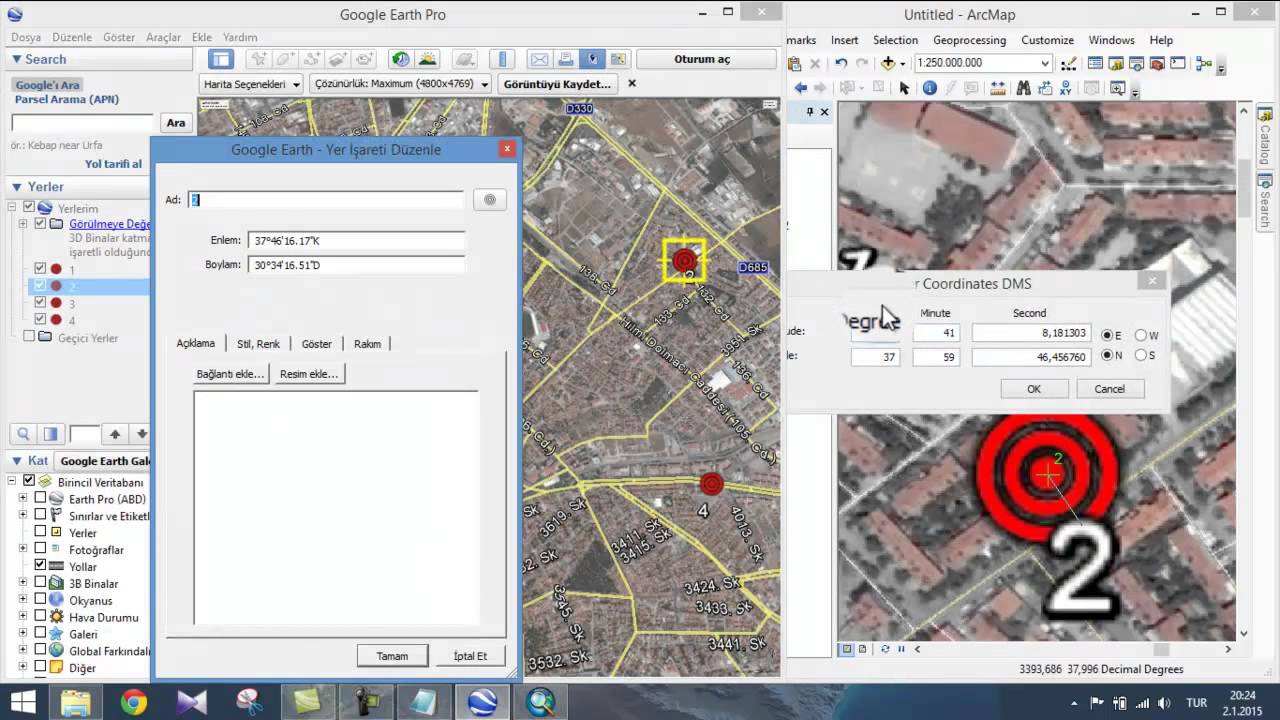Open the Table of Contents window icon

coord(1096,63)
